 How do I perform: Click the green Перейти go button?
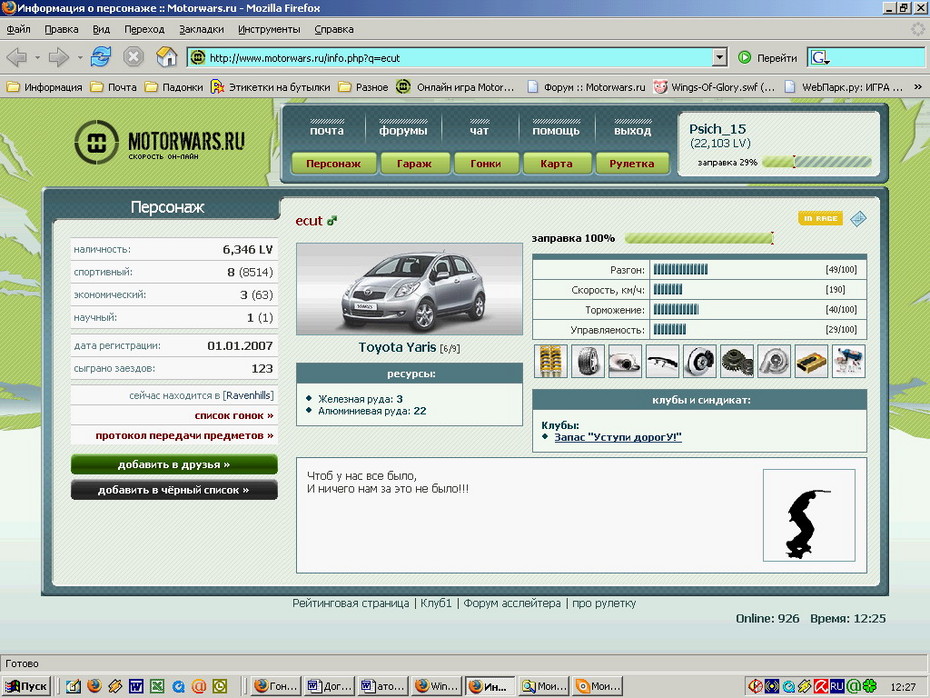click(x=767, y=58)
